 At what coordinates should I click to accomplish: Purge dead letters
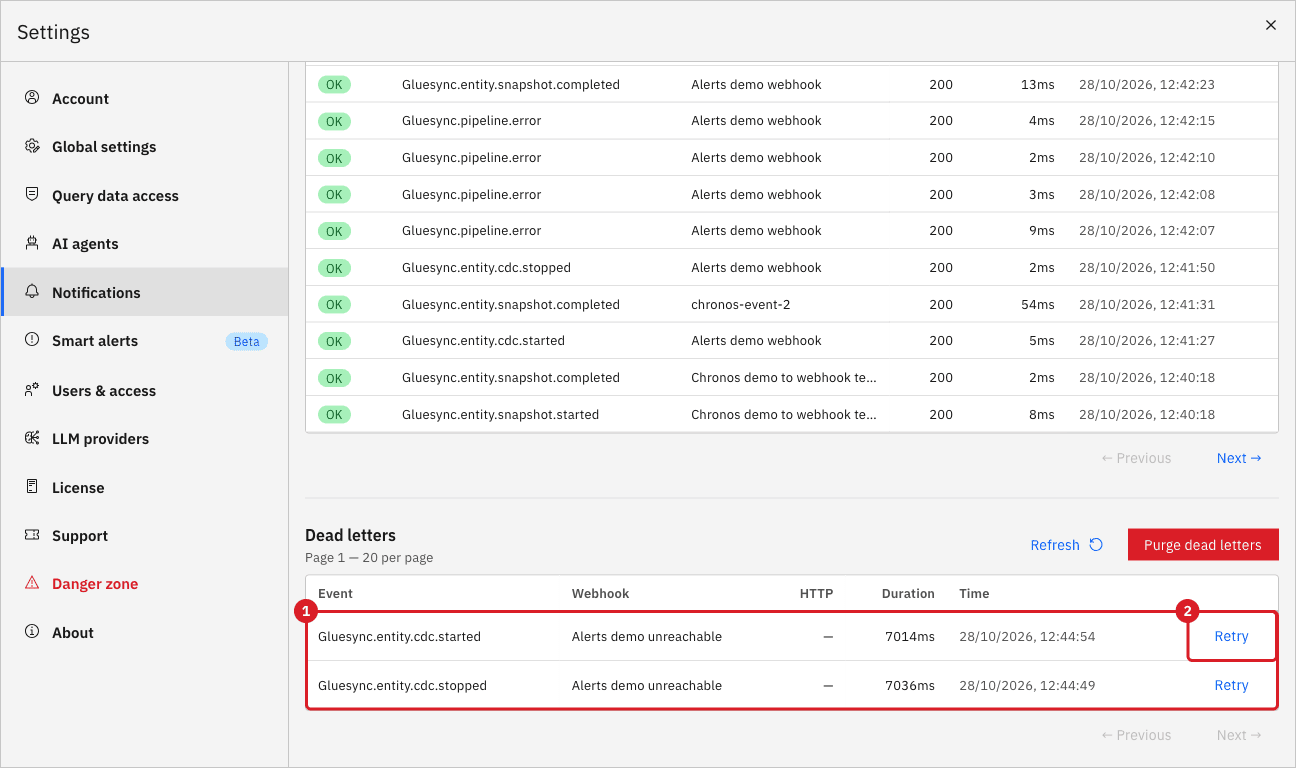pyautogui.click(x=1203, y=545)
